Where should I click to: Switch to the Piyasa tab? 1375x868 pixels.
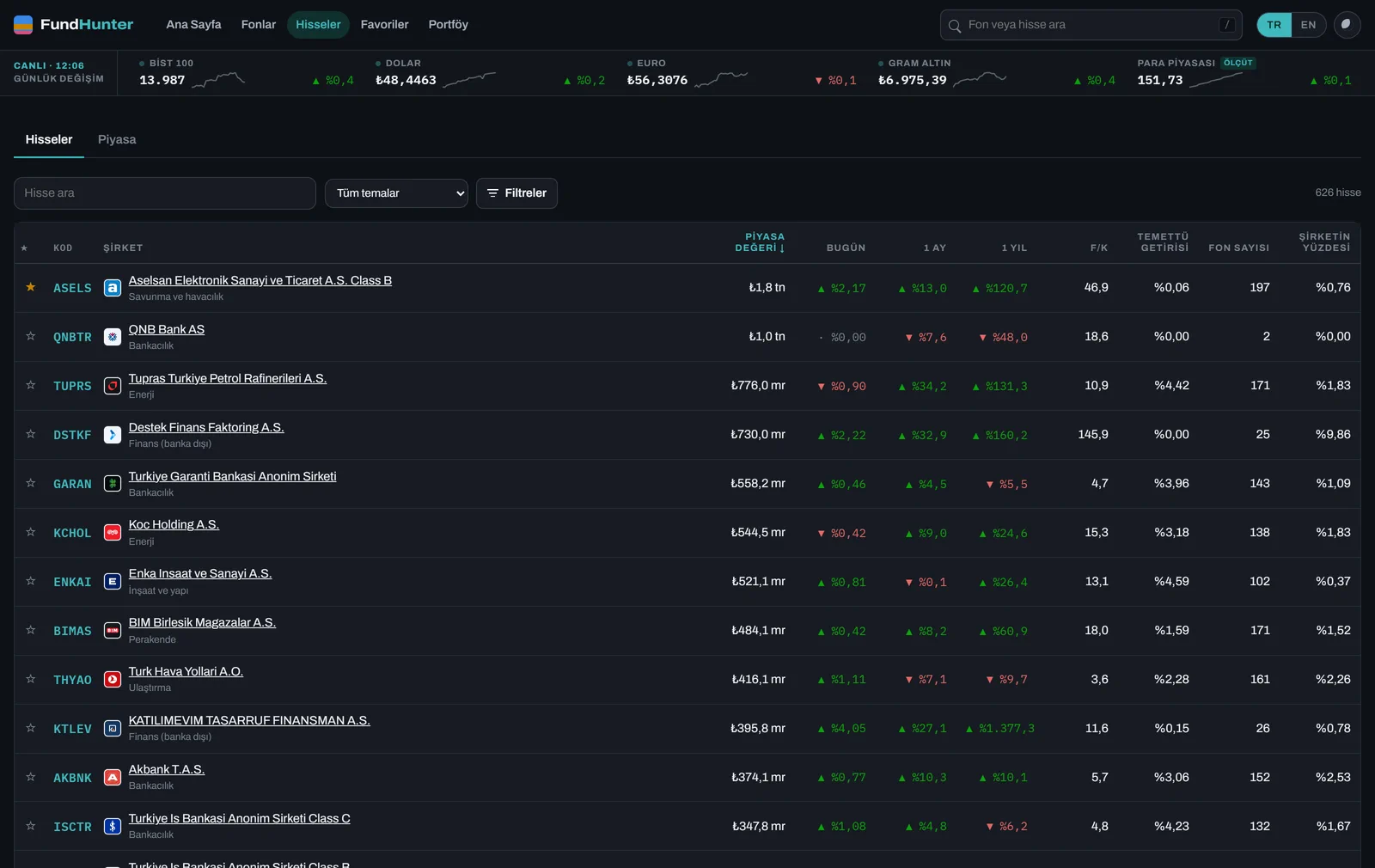click(117, 139)
